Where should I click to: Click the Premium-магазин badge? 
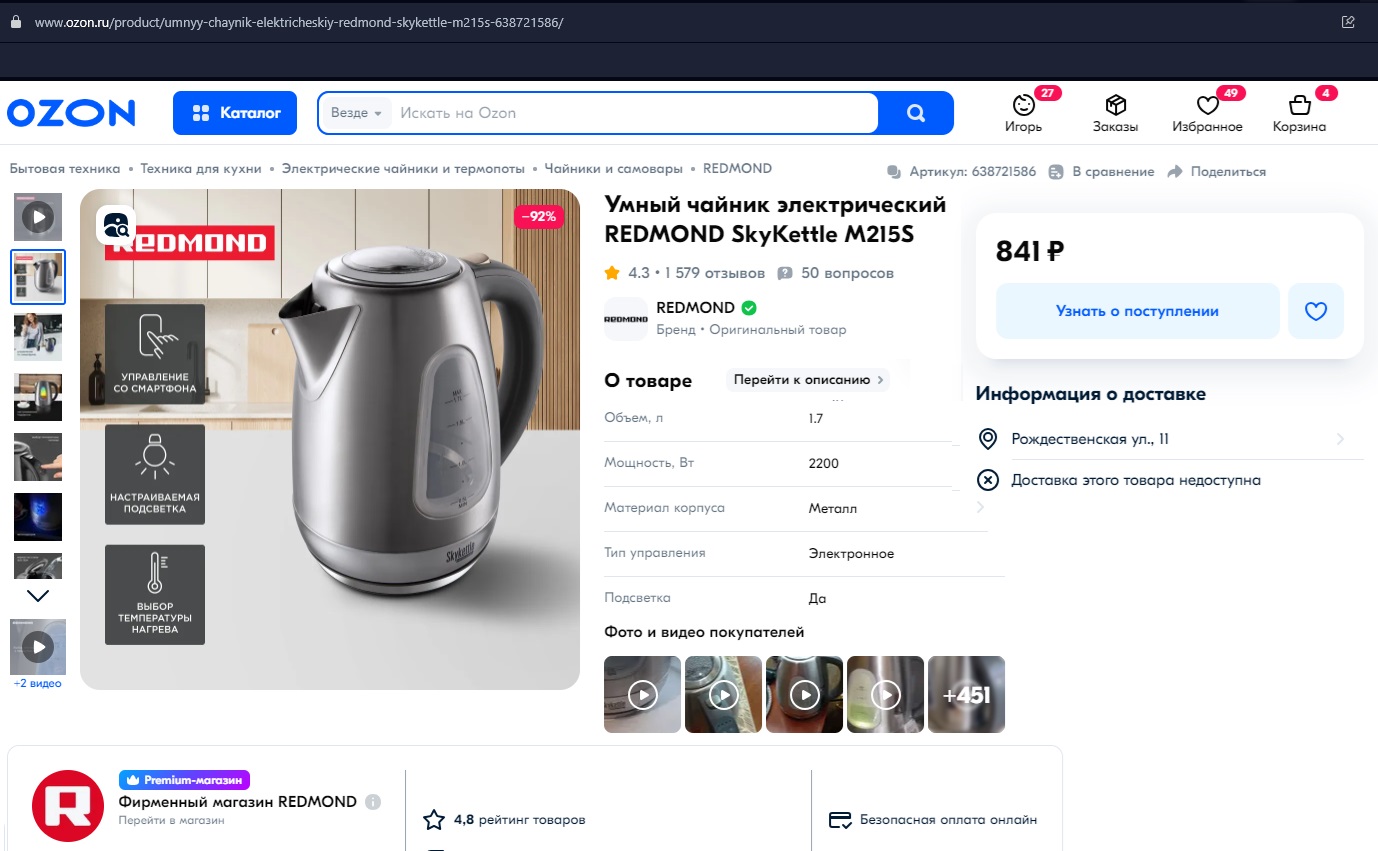pos(184,780)
